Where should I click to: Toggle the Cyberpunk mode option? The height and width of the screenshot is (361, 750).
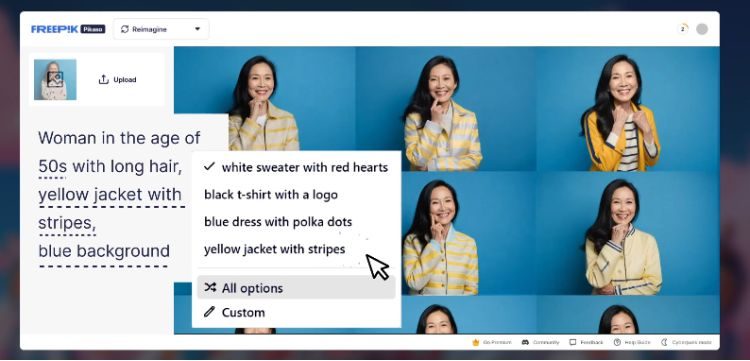[x=686, y=342]
